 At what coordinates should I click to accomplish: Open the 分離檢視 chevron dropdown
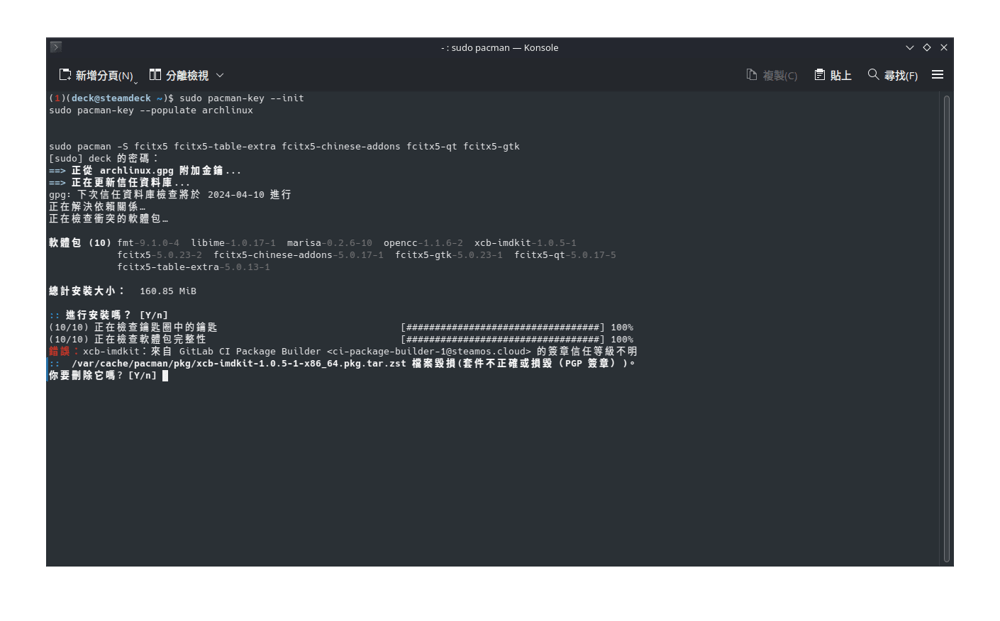tap(218, 74)
